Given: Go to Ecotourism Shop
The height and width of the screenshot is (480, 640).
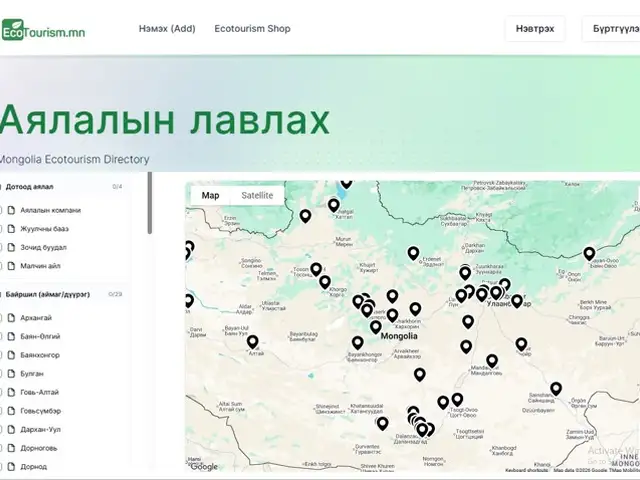Looking at the screenshot, I should tap(252, 29).
